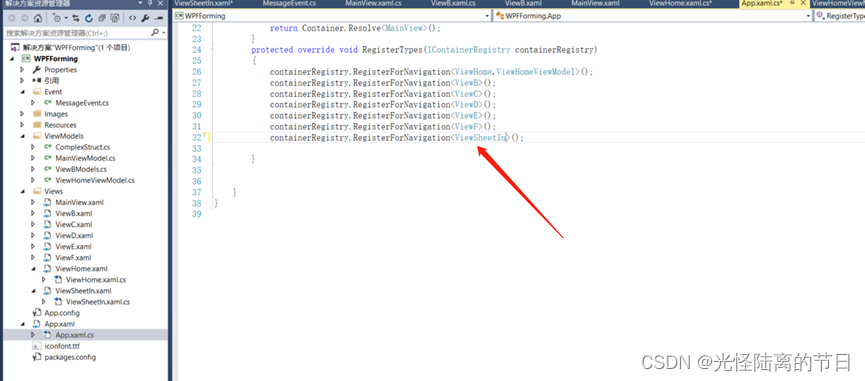Toggle Preview Selected Items icon beside the wrench

[159, 18]
